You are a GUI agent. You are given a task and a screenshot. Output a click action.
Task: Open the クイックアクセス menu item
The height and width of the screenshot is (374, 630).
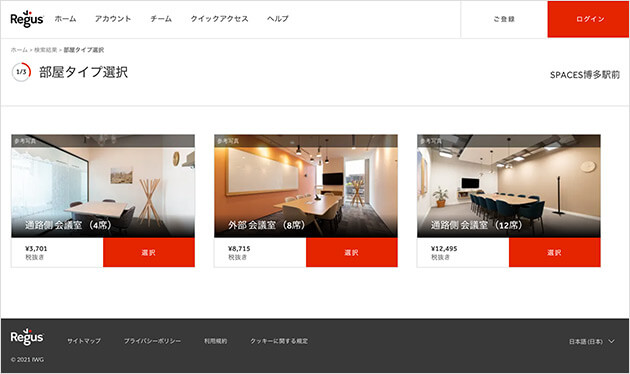click(x=219, y=19)
